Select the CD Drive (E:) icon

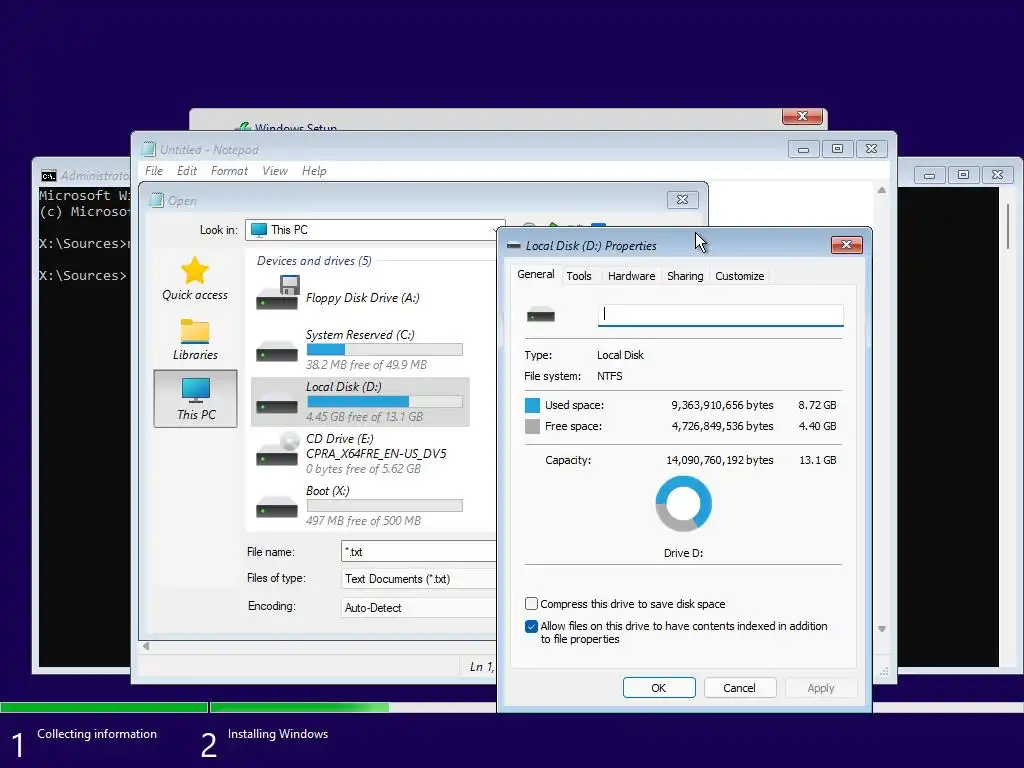[277, 449]
